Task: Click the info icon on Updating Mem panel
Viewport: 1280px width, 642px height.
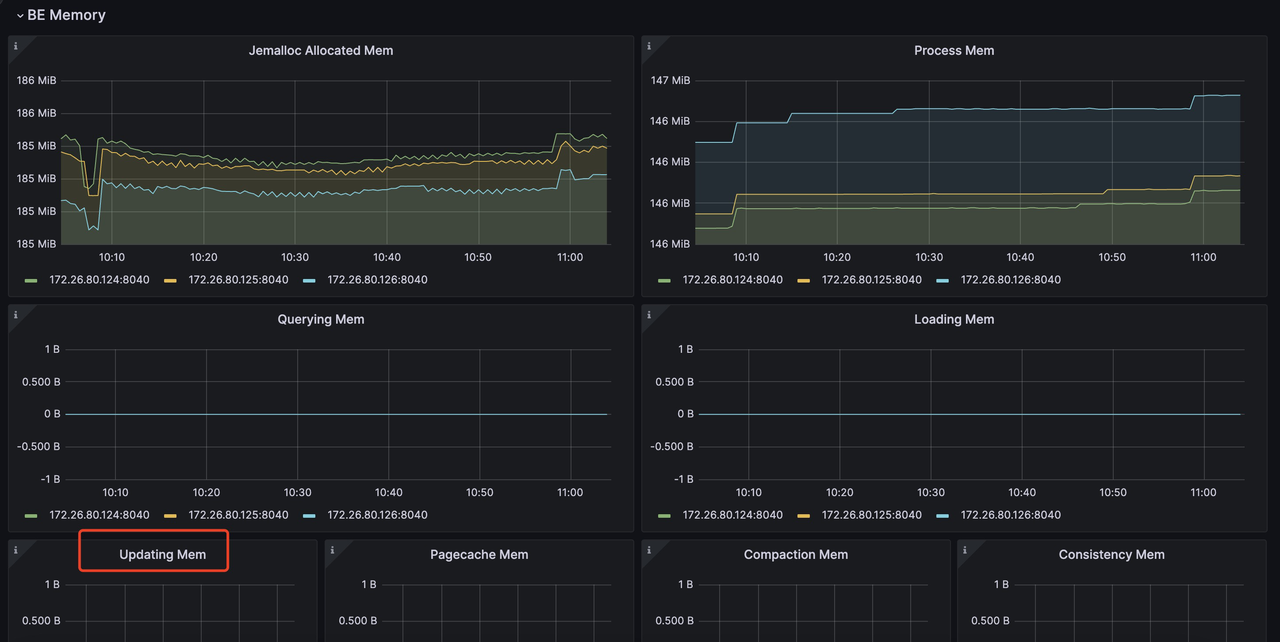Action: 15,549
